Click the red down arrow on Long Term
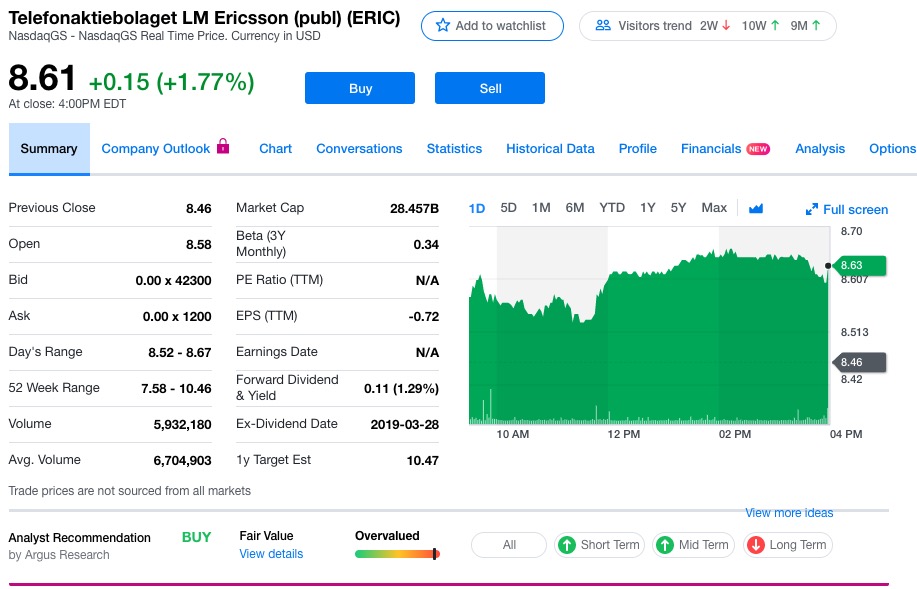The height and width of the screenshot is (589, 917). [x=756, y=545]
